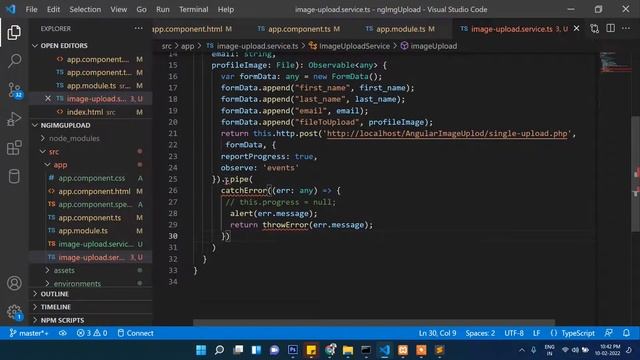Viewport: 640px width, 360px height.
Task: Open File Explorer from taskbar
Action: click(348, 350)
